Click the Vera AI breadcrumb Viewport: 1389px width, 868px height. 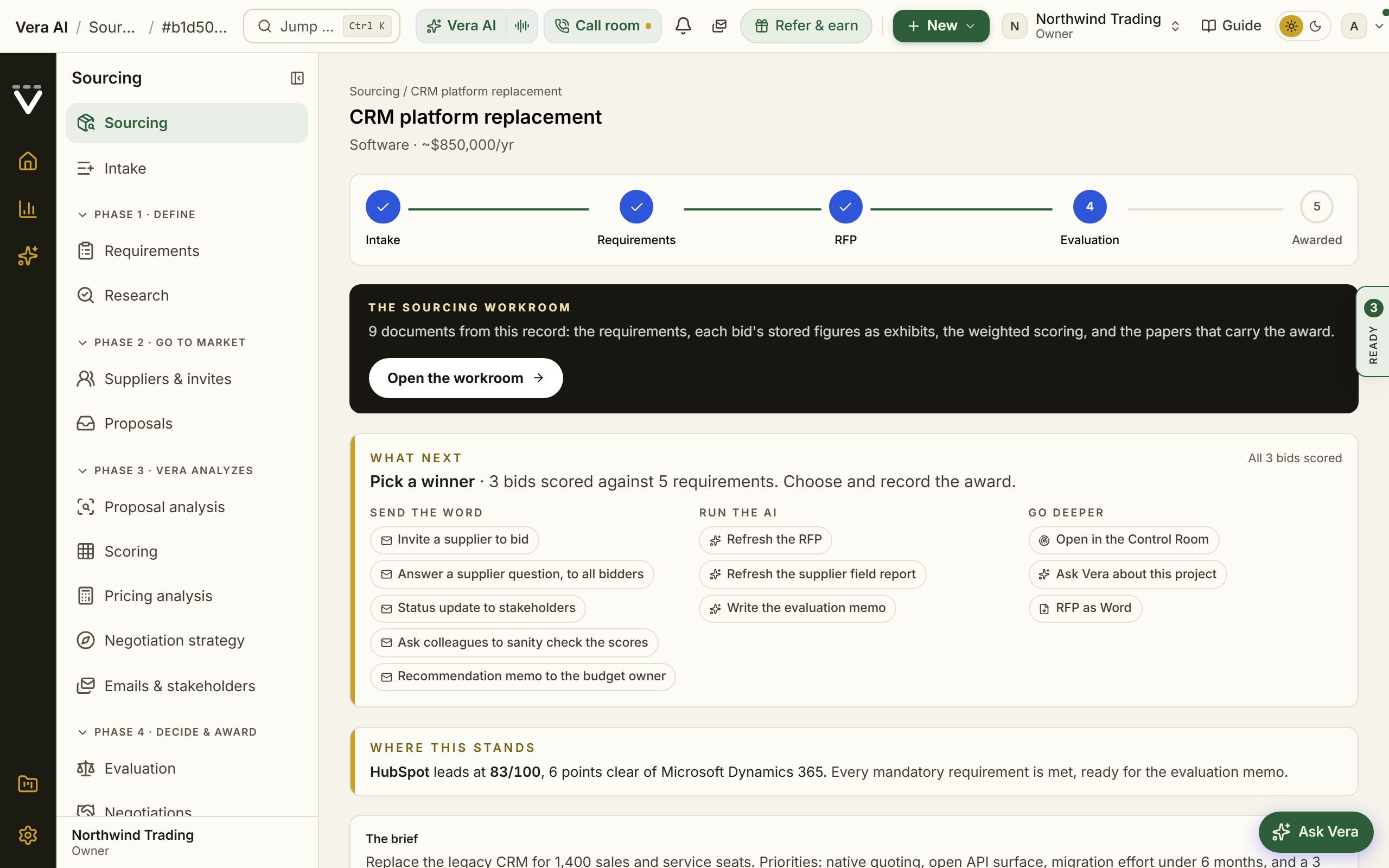click(41, 27)
